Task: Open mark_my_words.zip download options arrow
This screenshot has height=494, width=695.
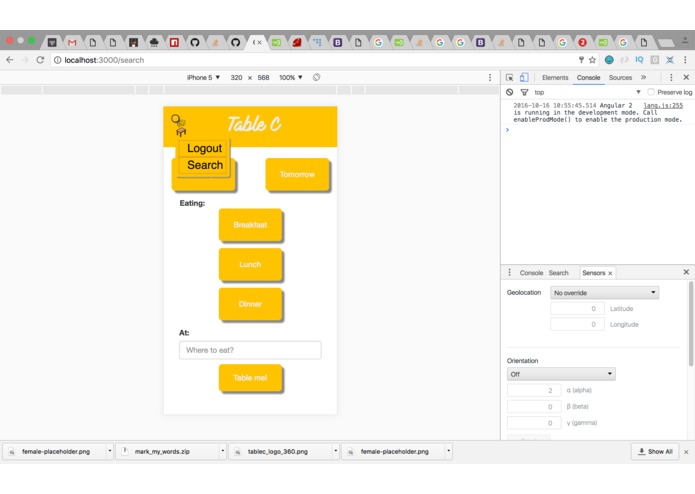Action: click(223, 451)
